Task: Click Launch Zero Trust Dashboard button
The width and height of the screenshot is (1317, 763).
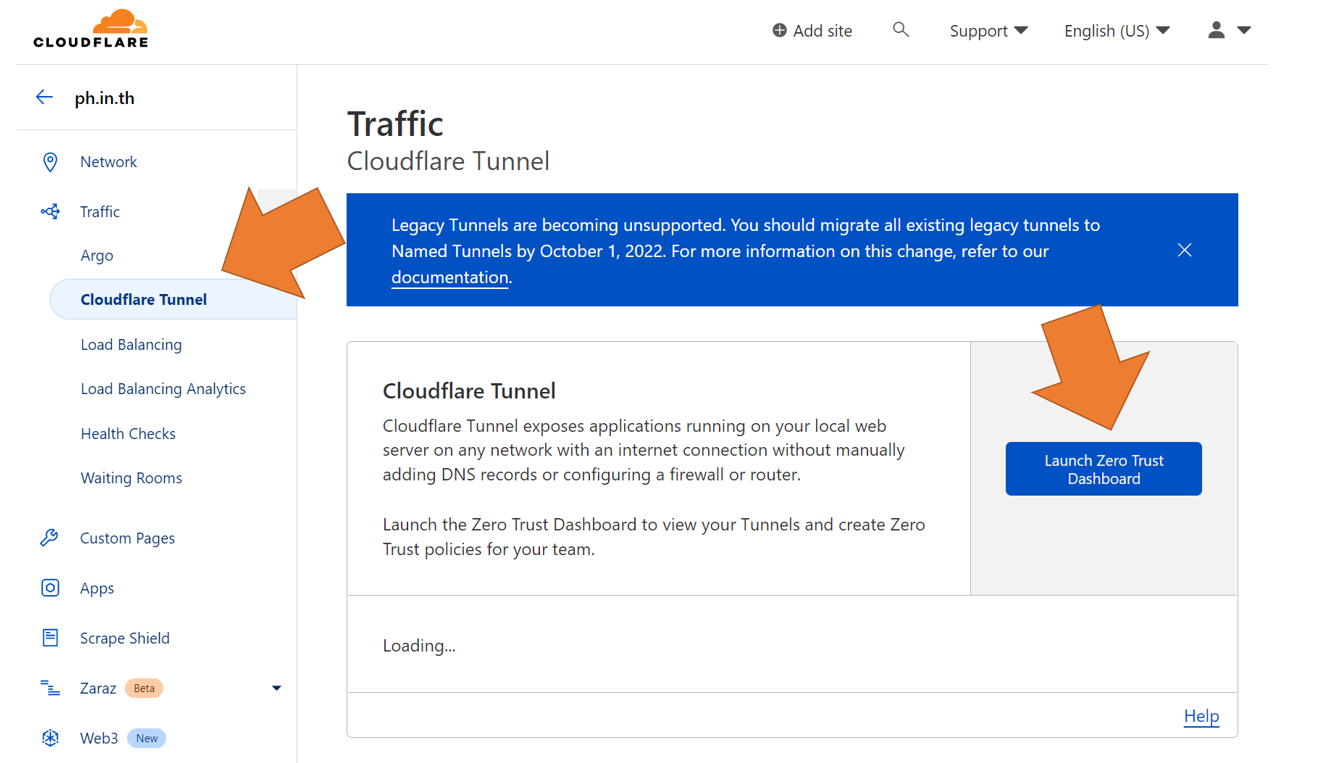Action: pyautogui.click(x=1104, y=469)
